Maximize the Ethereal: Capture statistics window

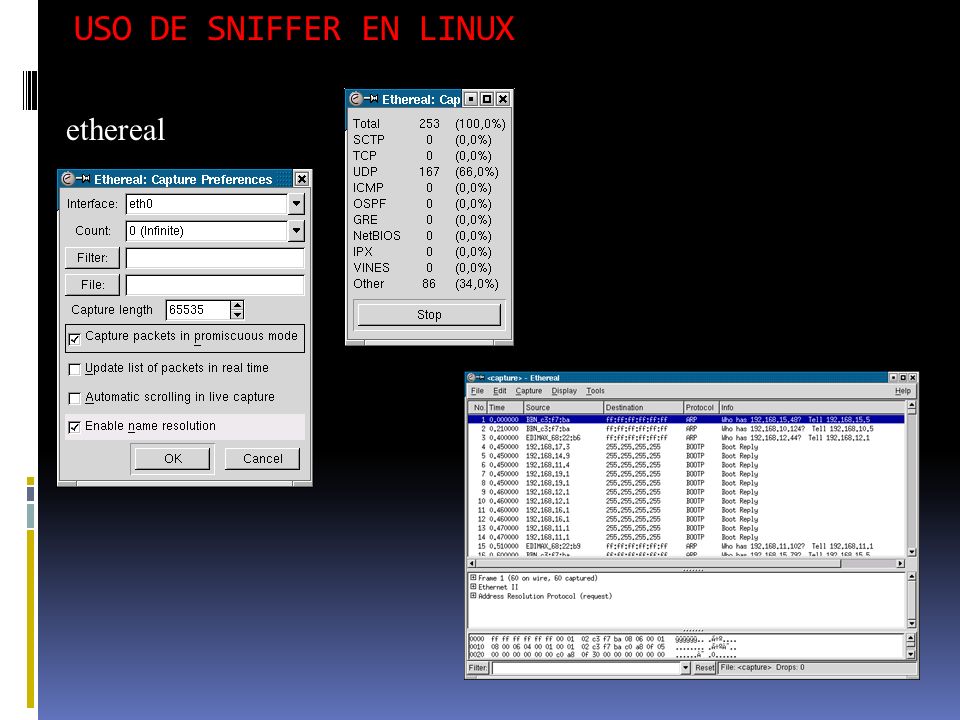click(487, 99)
